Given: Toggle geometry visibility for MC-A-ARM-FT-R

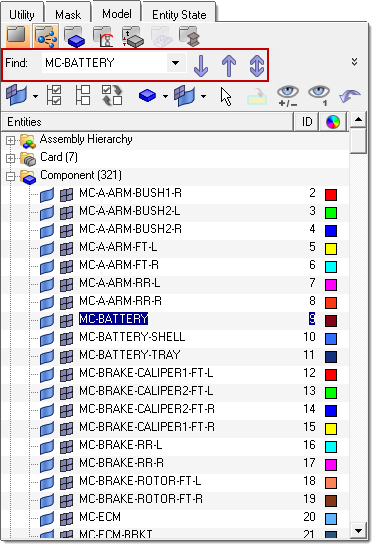Looking at the screenshot, I should tap(47, 267).
